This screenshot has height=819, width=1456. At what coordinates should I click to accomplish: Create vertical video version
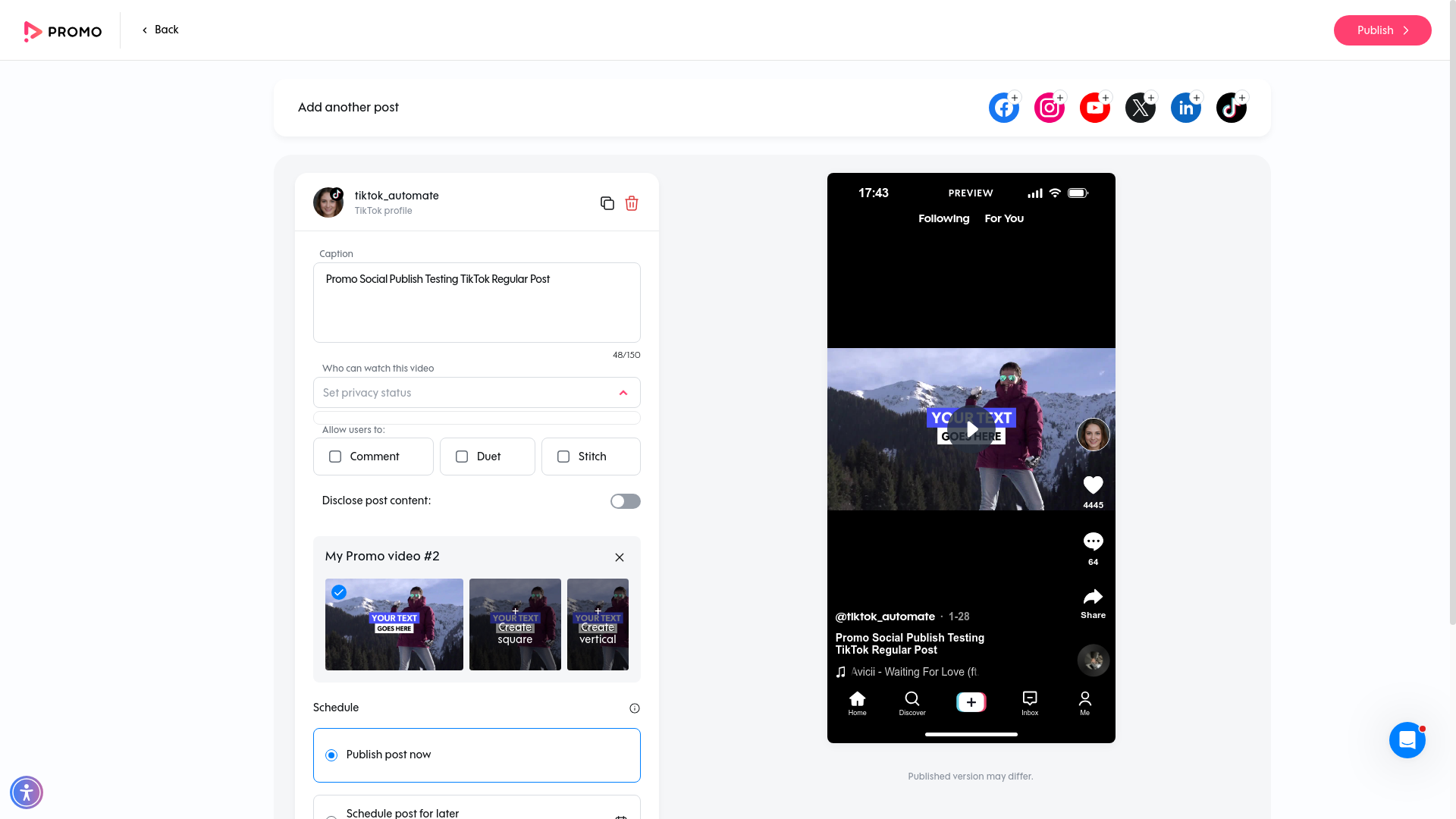click(598, 624)
